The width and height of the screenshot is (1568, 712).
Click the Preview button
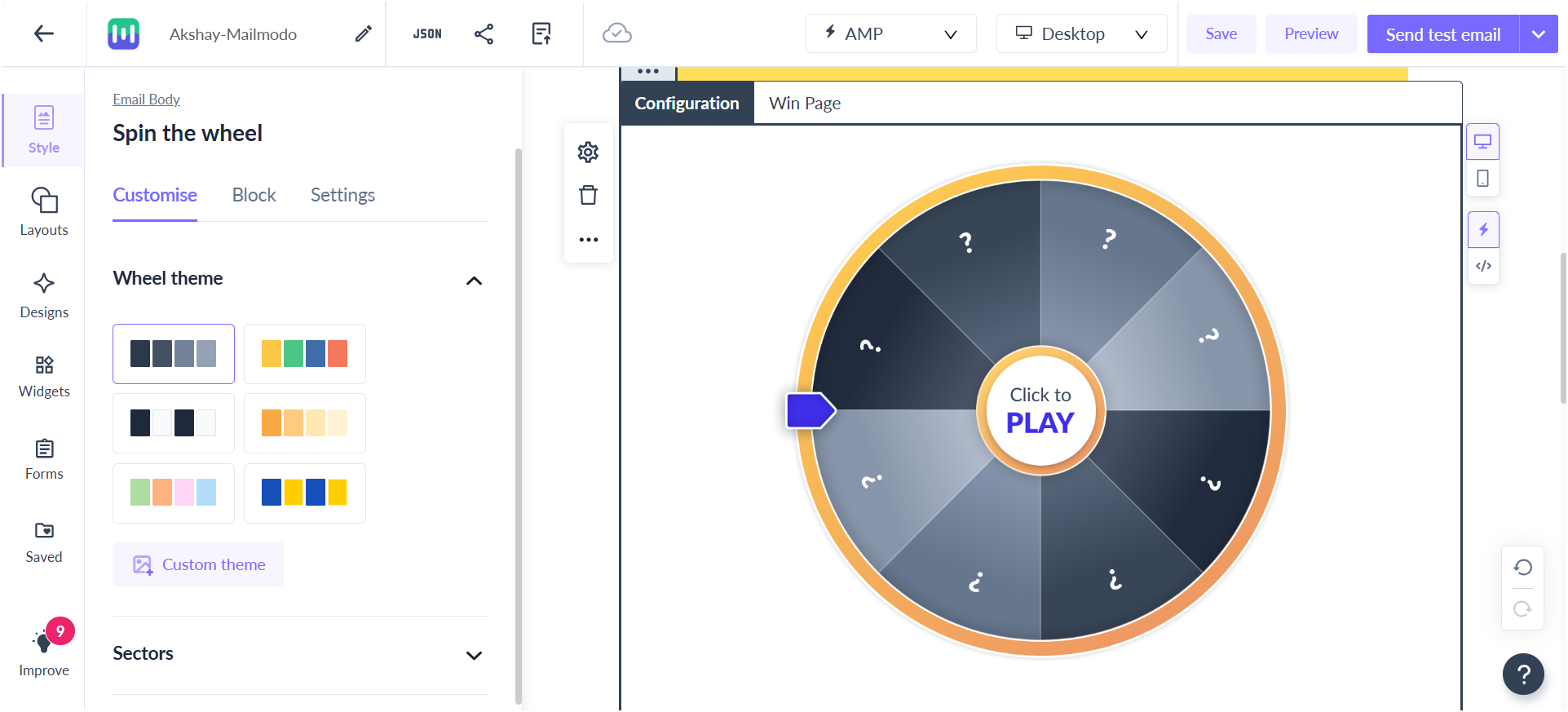coord(1311,33)
